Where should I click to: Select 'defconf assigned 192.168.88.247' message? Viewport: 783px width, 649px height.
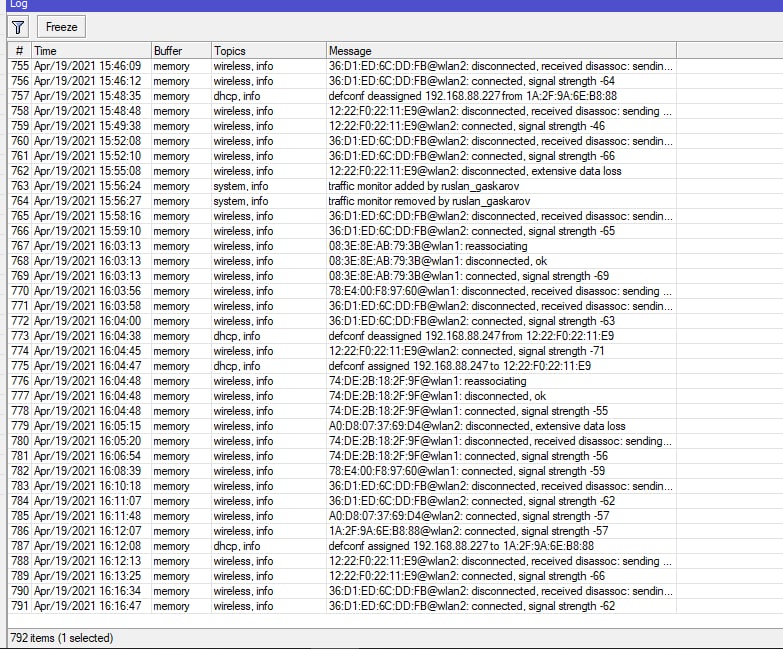click(x=459, y=366)
